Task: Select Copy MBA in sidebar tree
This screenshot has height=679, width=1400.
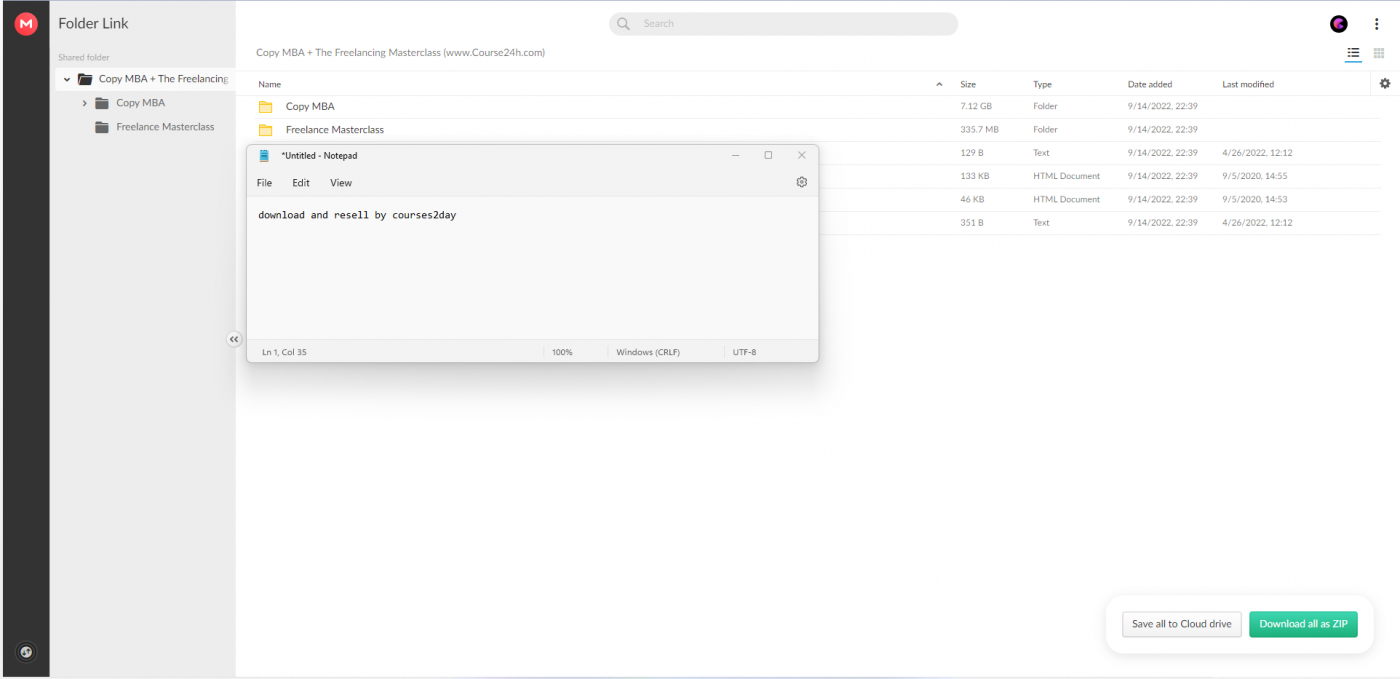Action: (x=141, y=103)
